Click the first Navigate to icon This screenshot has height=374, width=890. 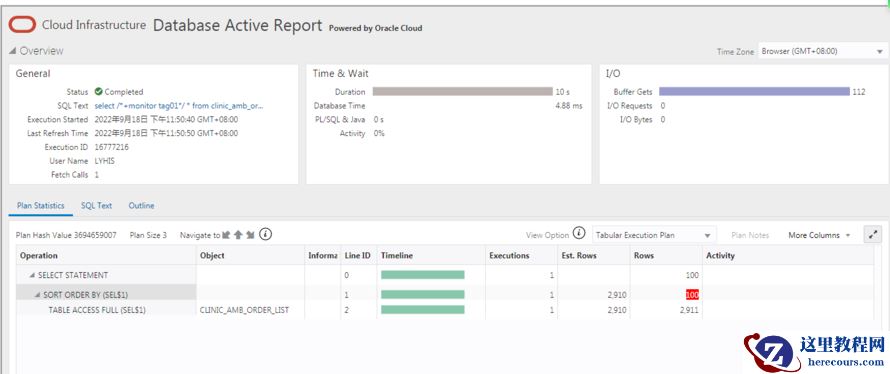[226, 234]
